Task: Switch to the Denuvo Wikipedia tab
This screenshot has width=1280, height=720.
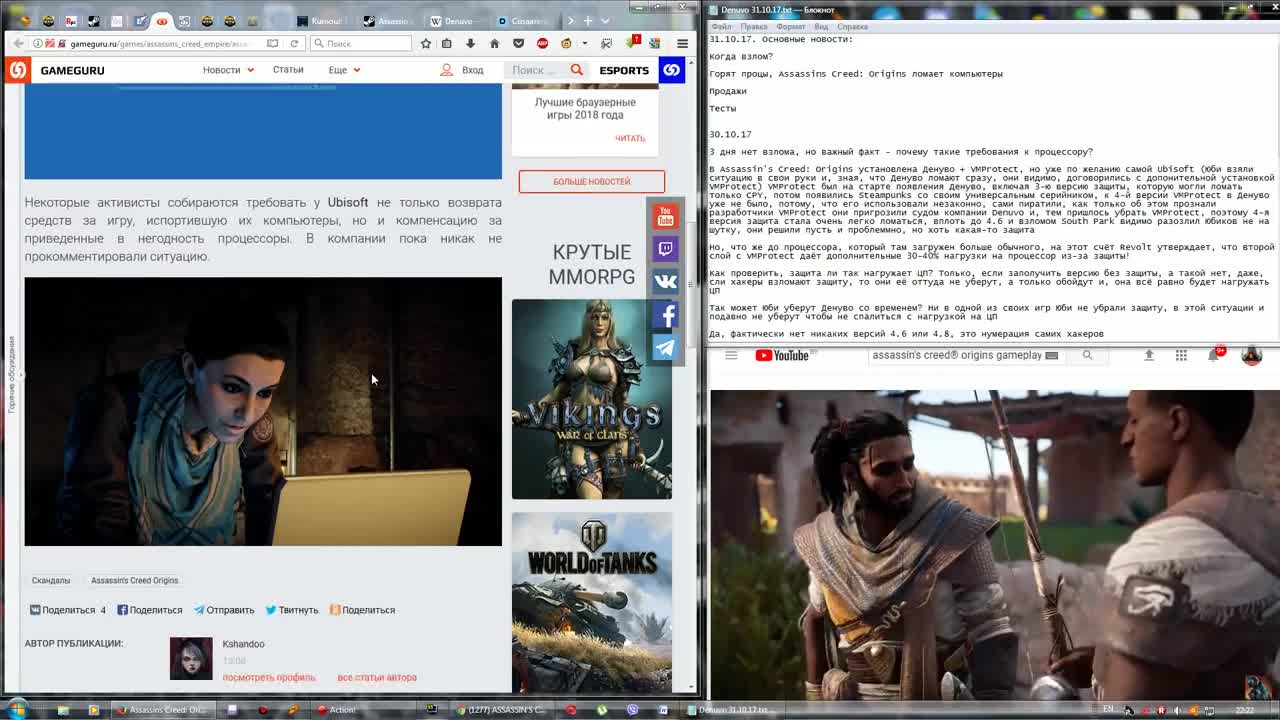Action: coord(458,21)
